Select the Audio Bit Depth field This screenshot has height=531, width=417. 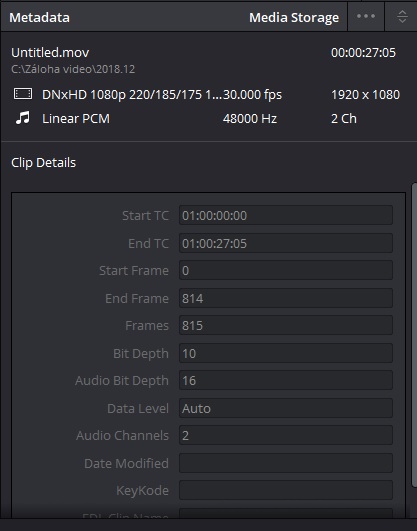click(x=286, y=380)
